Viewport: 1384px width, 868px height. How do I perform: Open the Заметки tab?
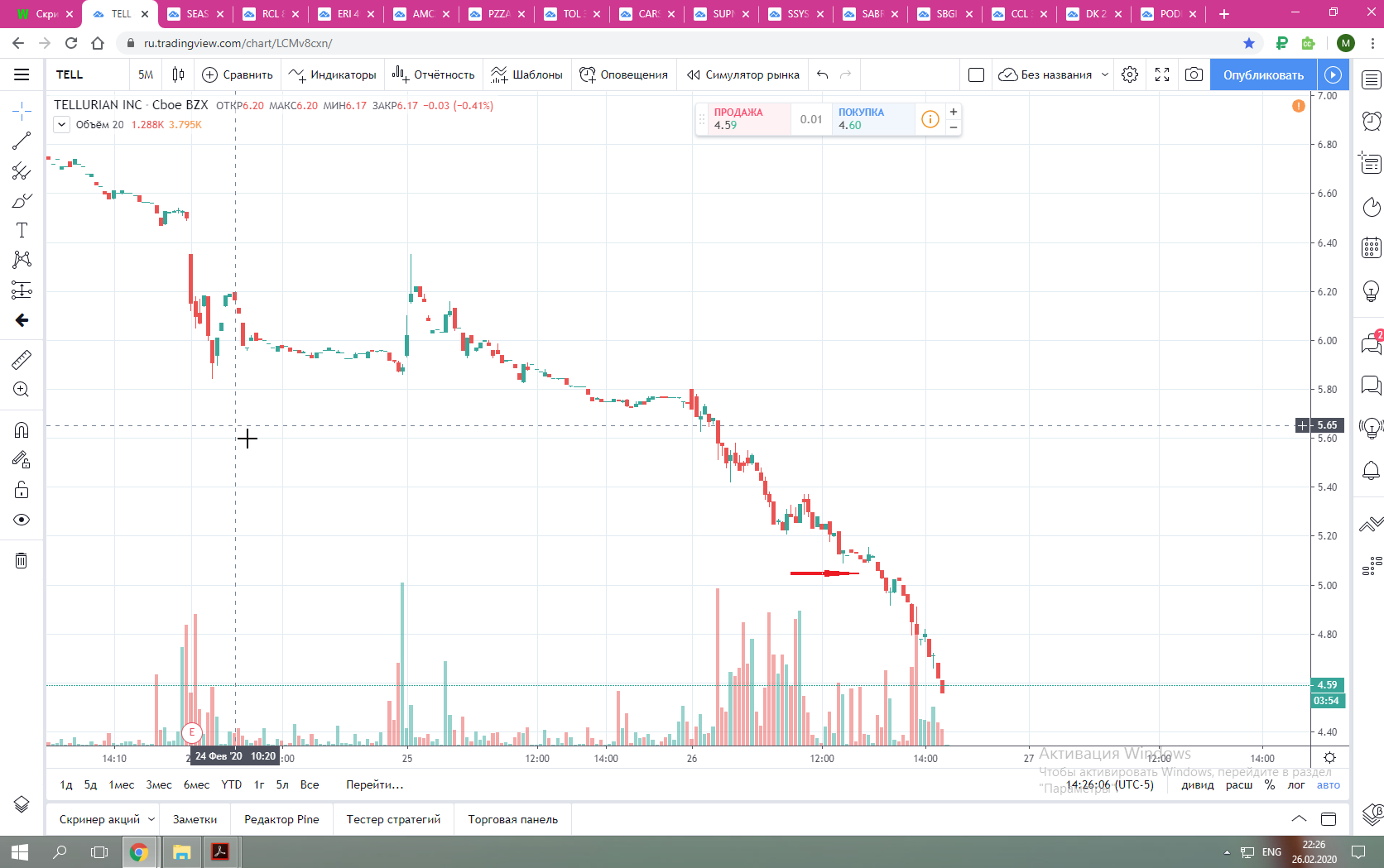click(x=195, y=819)
